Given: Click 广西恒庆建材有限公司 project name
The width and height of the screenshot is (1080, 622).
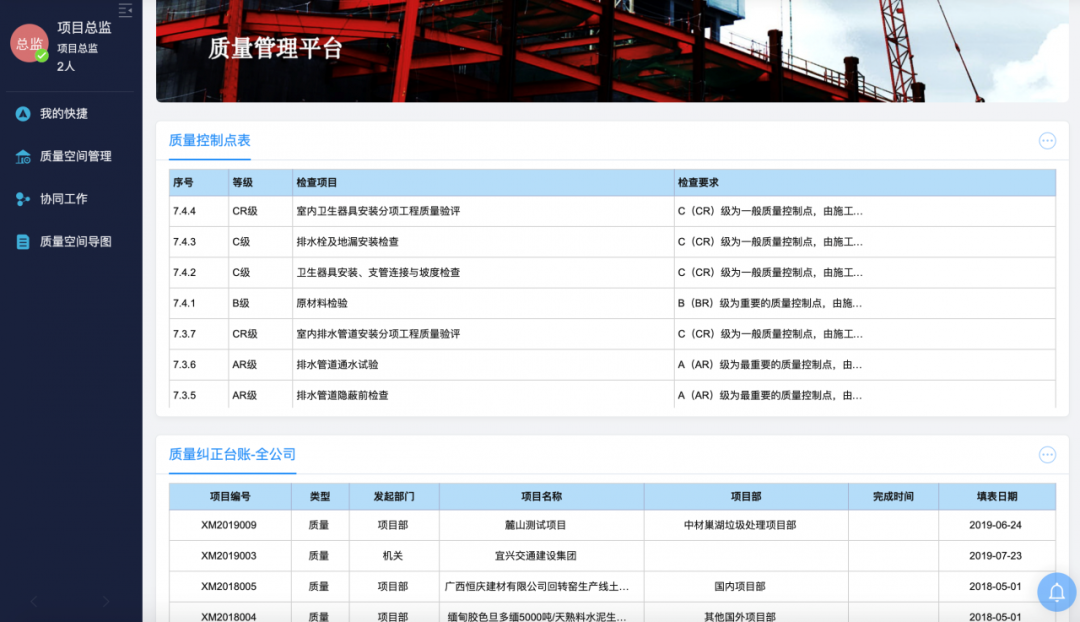Looking at the screenshot, I should [x=537, y=587].
